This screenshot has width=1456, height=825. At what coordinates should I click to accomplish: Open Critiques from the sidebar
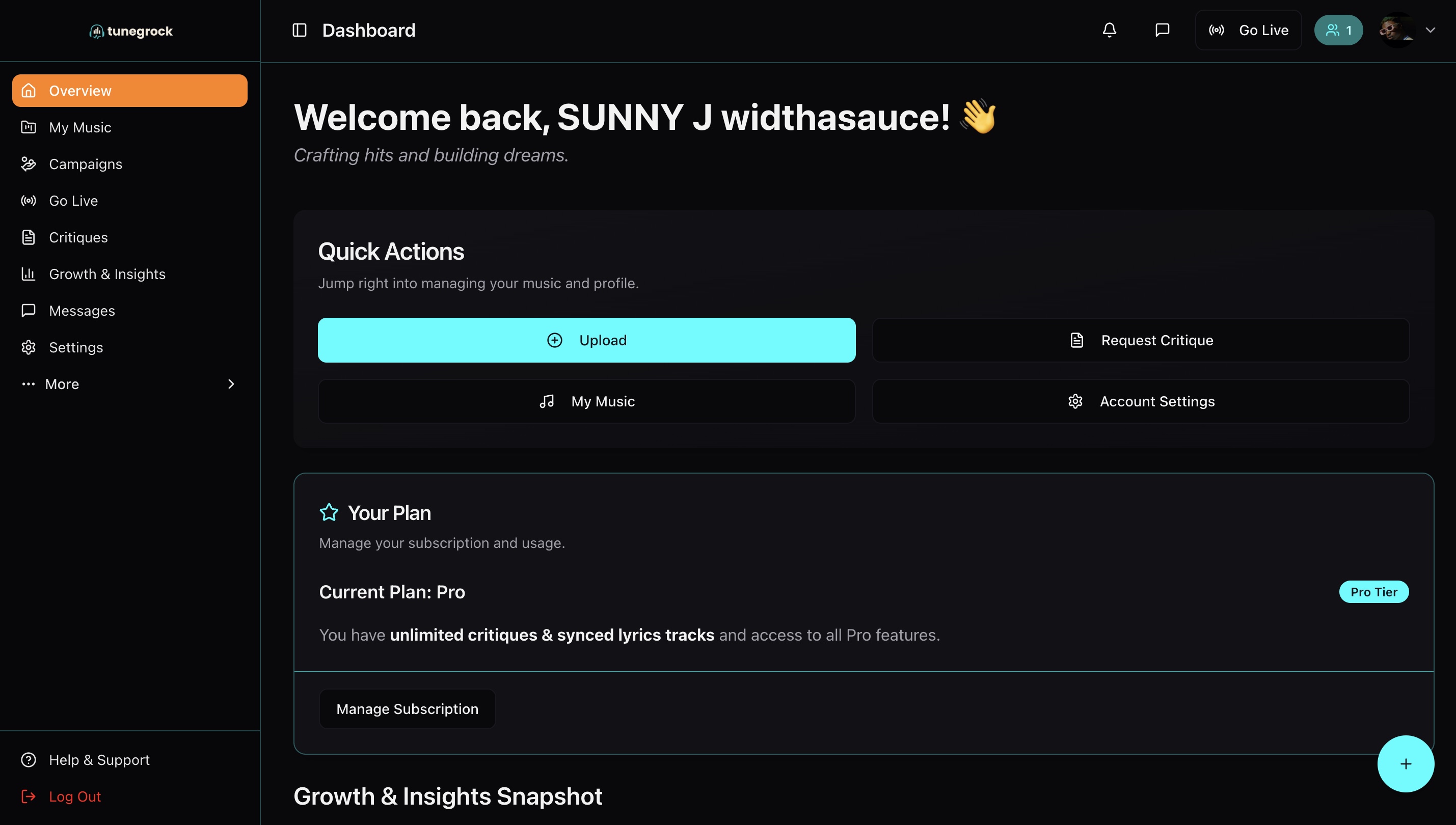click(x=78, y=237)
